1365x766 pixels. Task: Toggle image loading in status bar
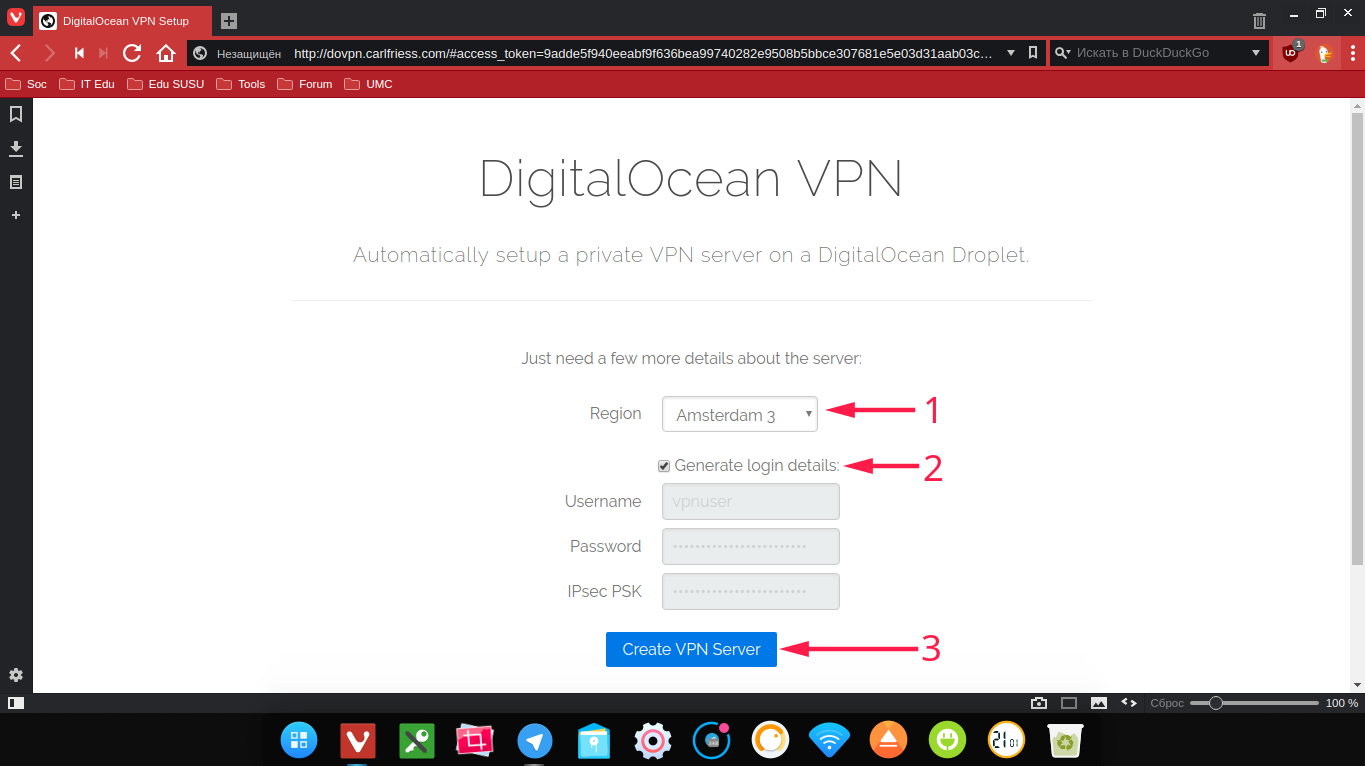click(x=1099, y=703)
